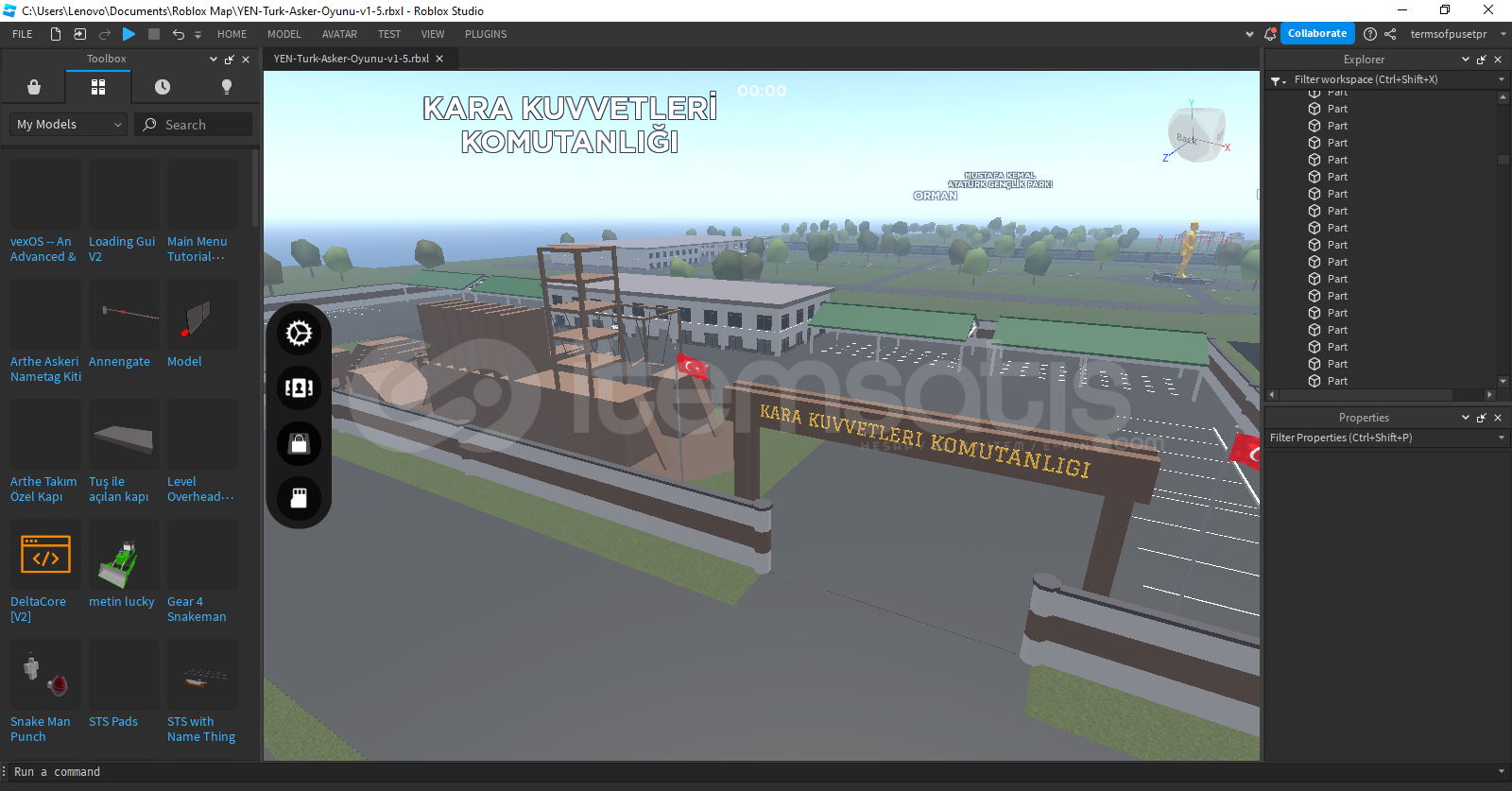Select DeltaCore [V2] script icon
Viewport: 1512px width, 791px height.
point(45,554)
